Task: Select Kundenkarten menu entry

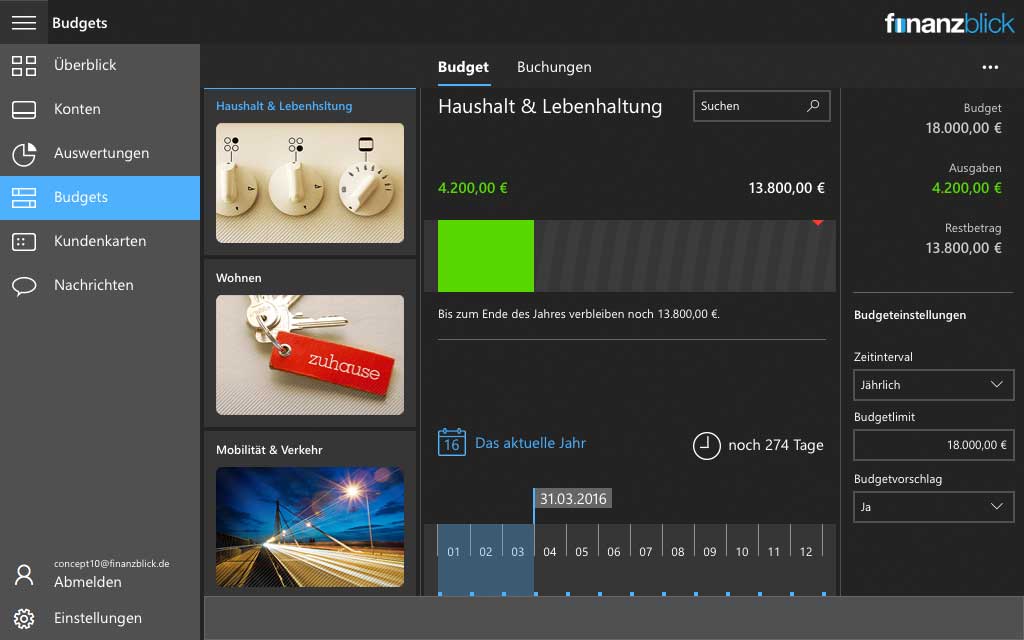Action: pyautogui.click(x=100, y=242)
